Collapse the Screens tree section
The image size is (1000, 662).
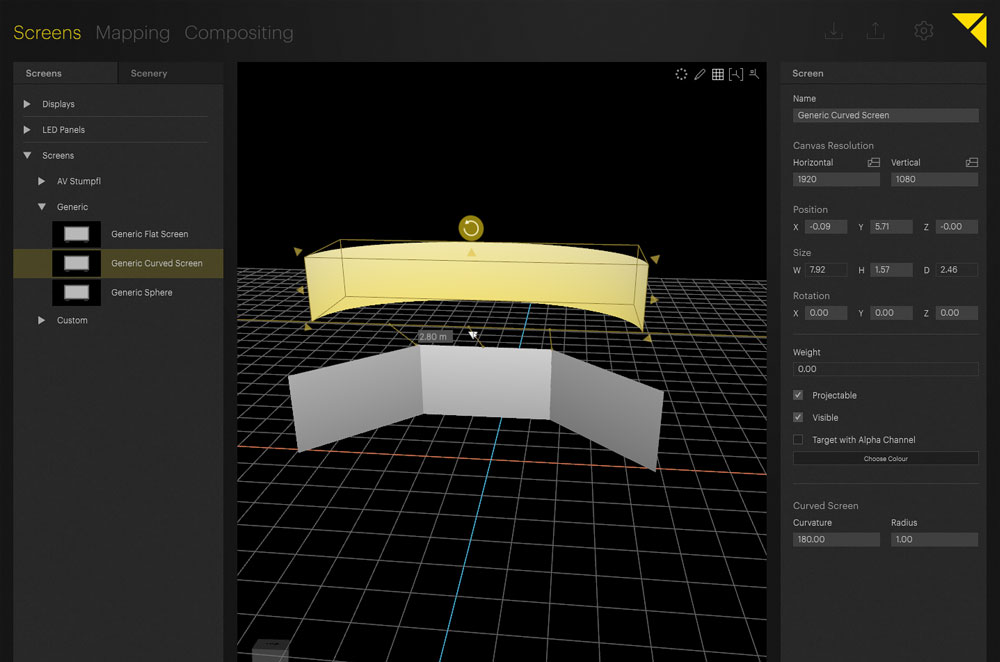[x=24, y=155]
